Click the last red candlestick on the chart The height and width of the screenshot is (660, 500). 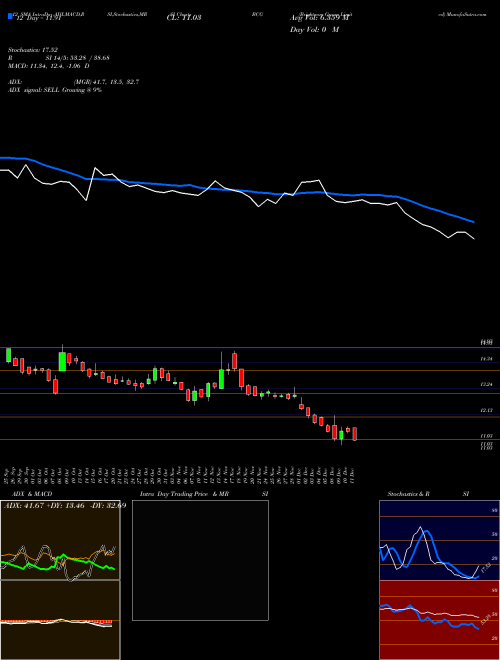coord(355,434)
